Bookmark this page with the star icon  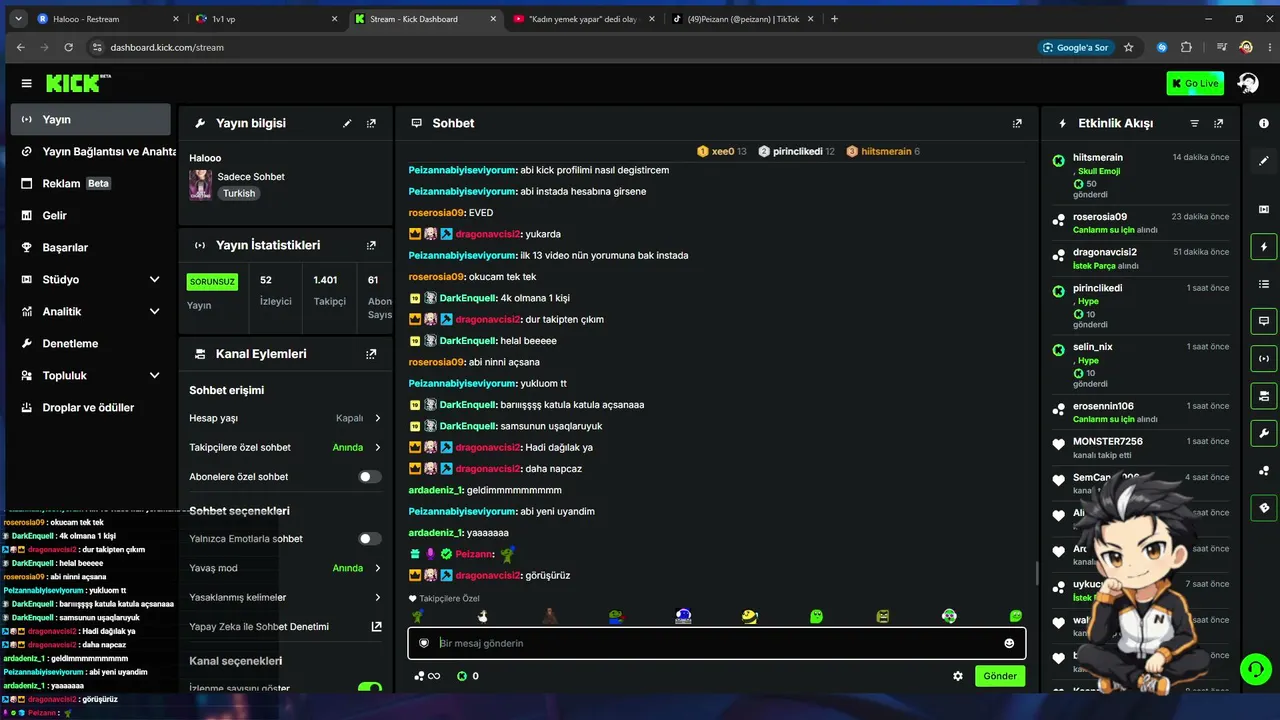(1129, 47)
